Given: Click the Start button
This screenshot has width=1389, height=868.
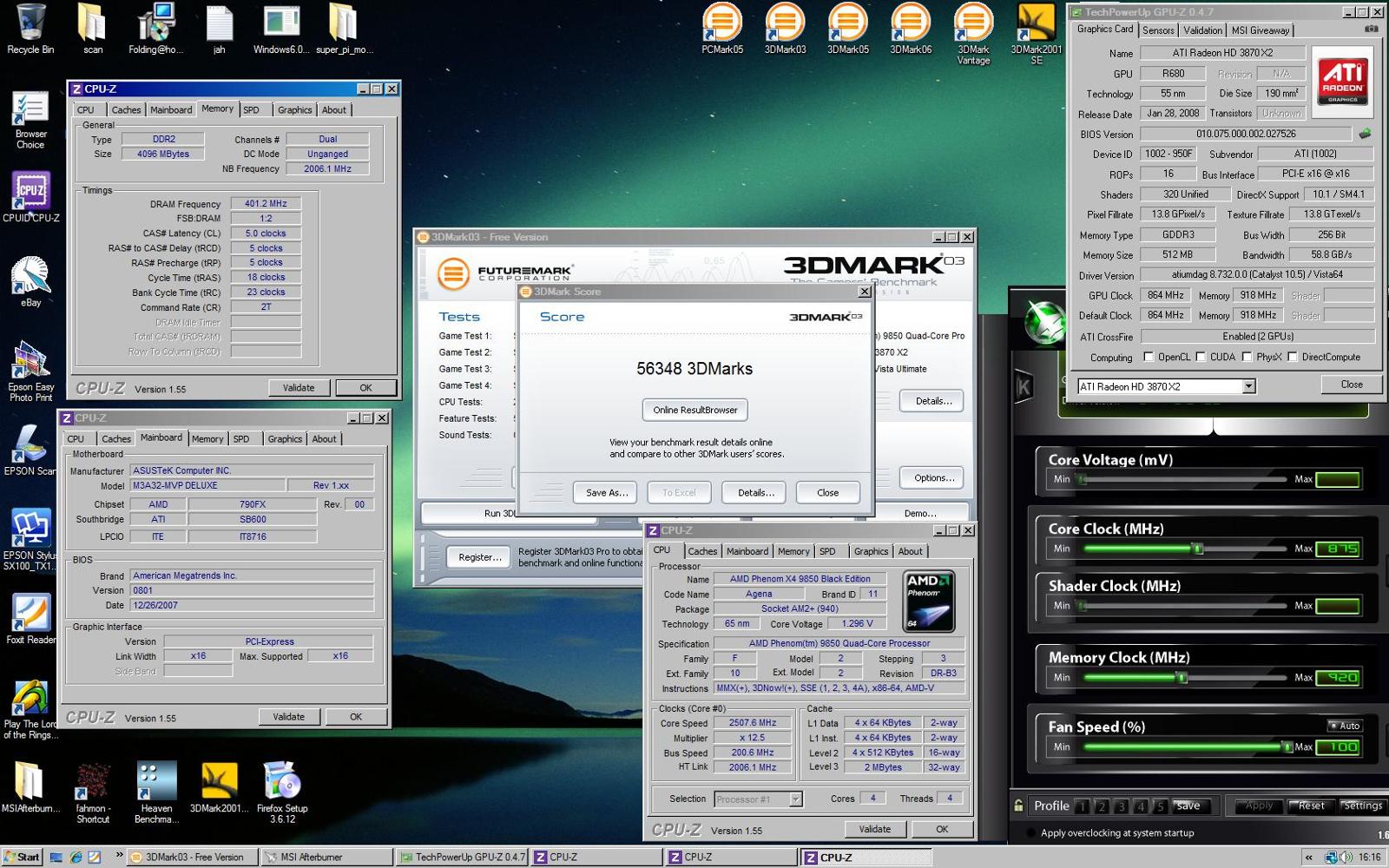Looking at the screenshot, I should point(21,857).
